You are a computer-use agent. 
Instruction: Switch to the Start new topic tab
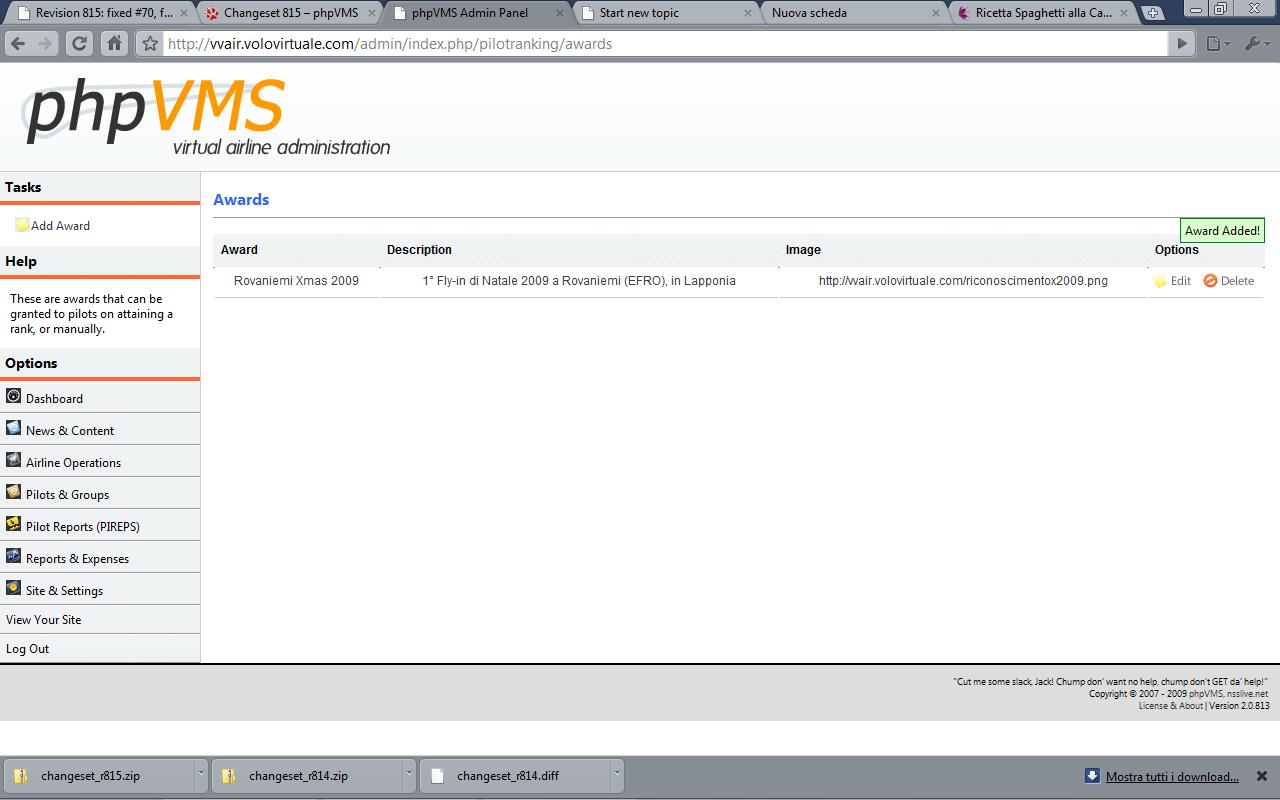click(x=667, y=13)
